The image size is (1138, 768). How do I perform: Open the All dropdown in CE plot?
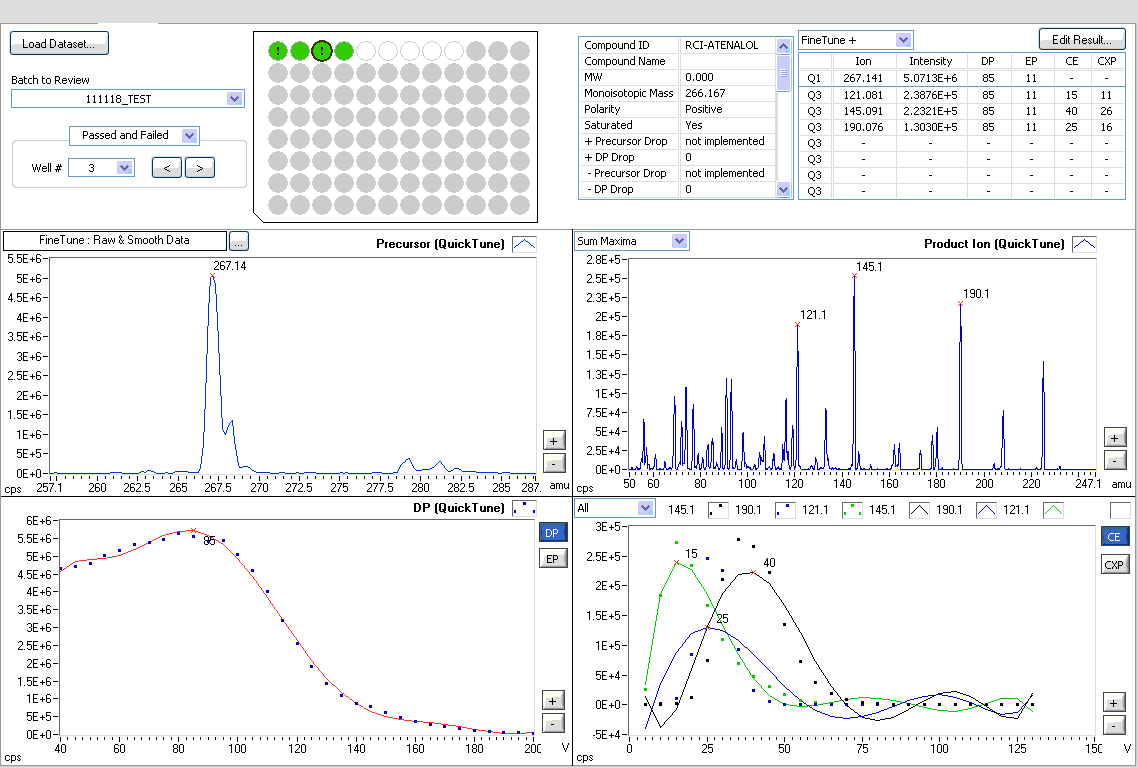click(x=645, y=508)
